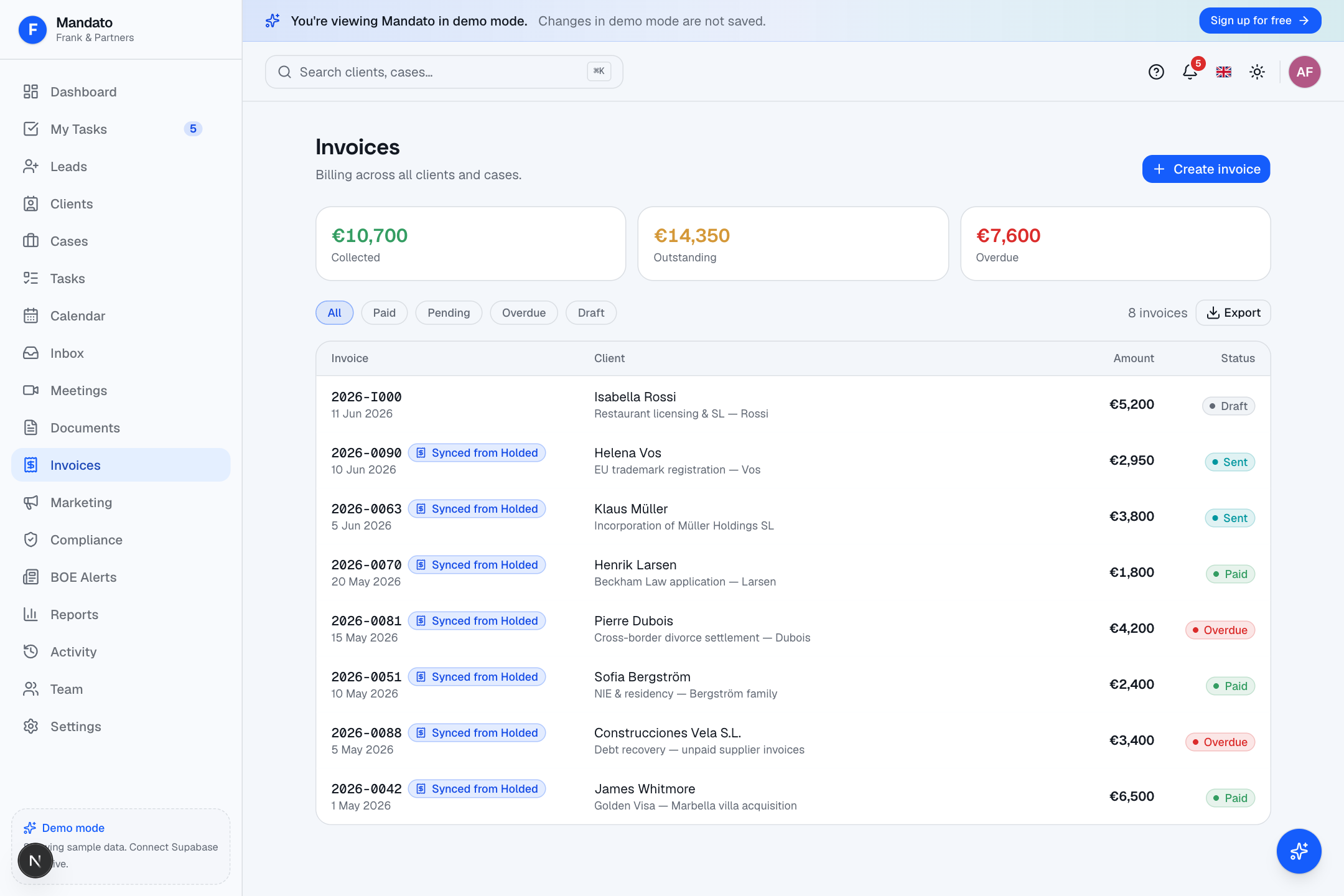The width and height of the screenshot is (1344, 896).
Task: Click the Mandato F logo
Action: (x=32, y=29)
